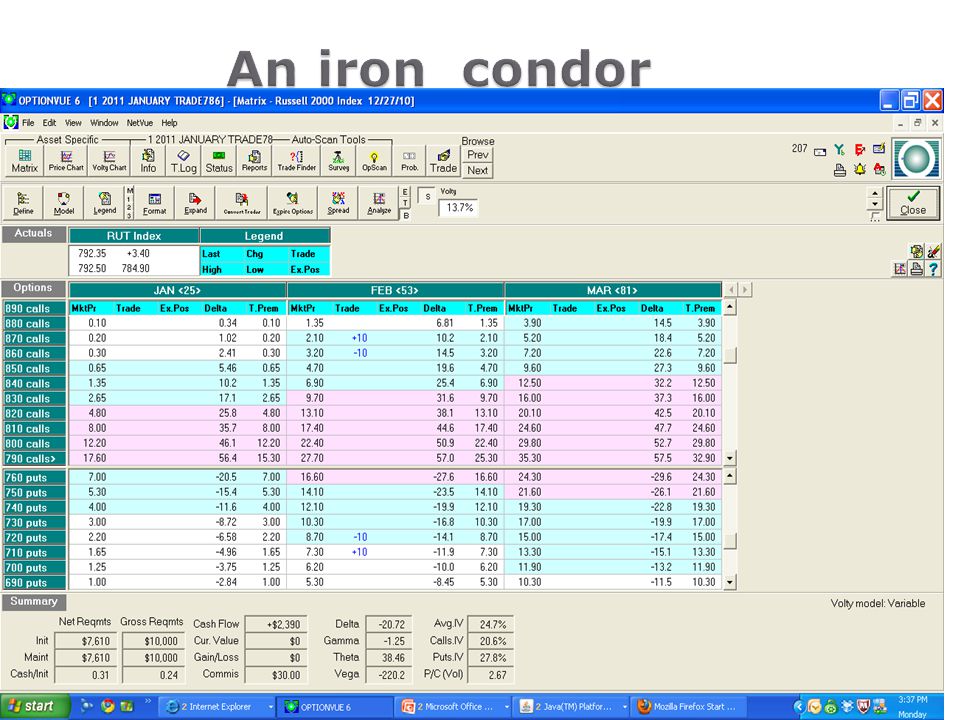Click the green Y quotes icon

(839, 149)
